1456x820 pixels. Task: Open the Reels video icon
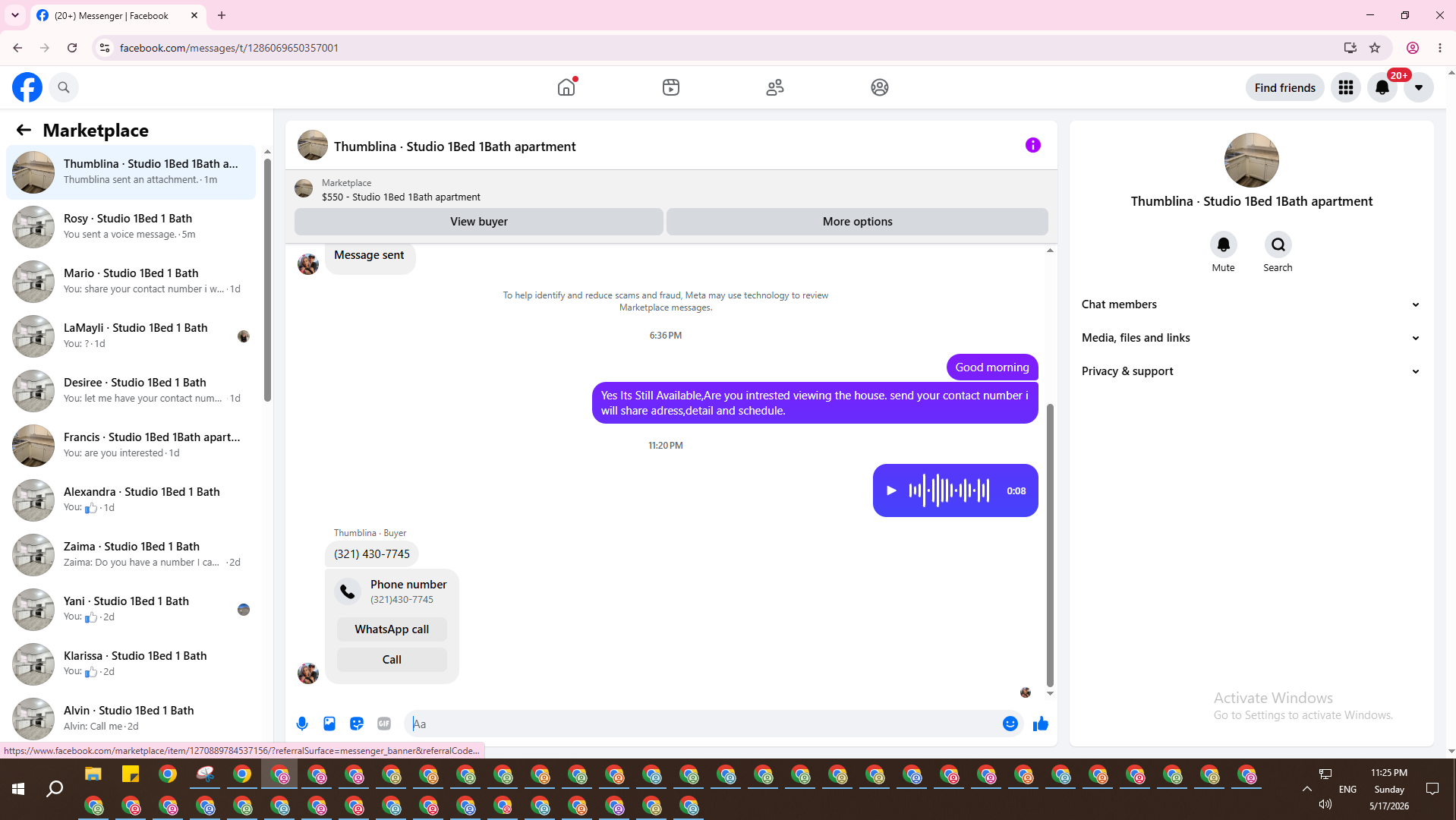point(671,87)
